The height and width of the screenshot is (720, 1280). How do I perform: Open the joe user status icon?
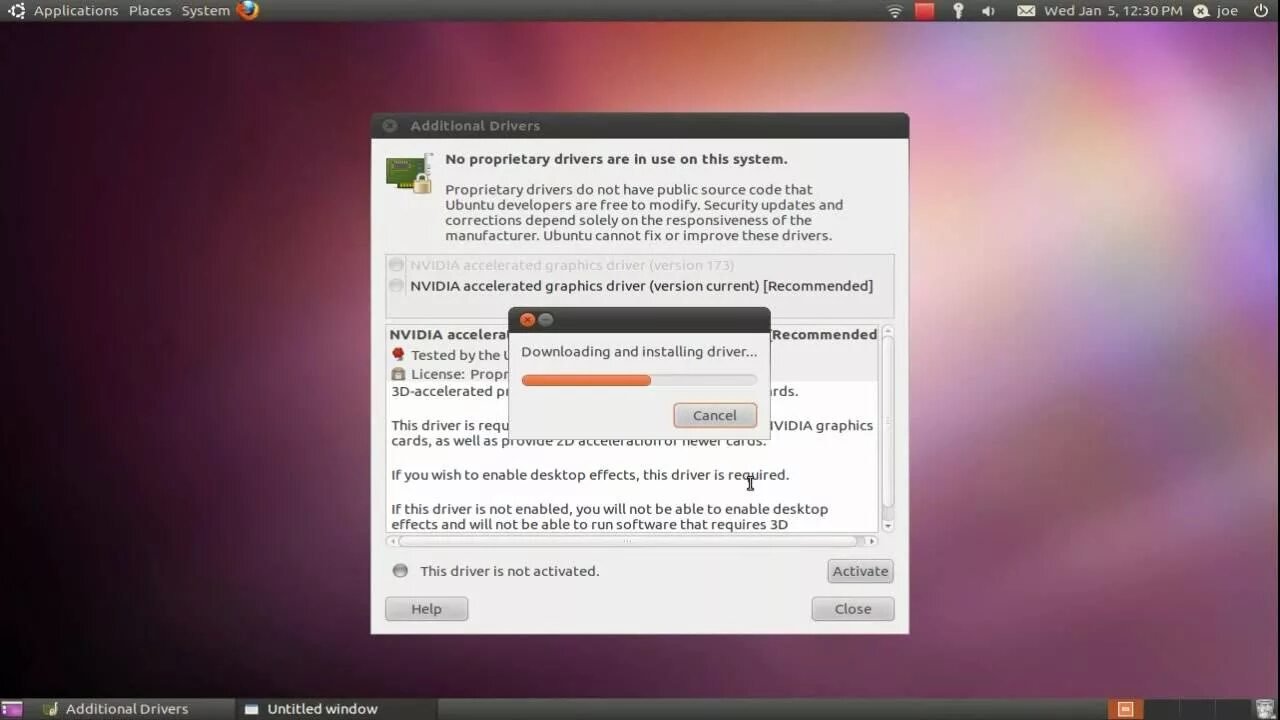pos(1200,11)
